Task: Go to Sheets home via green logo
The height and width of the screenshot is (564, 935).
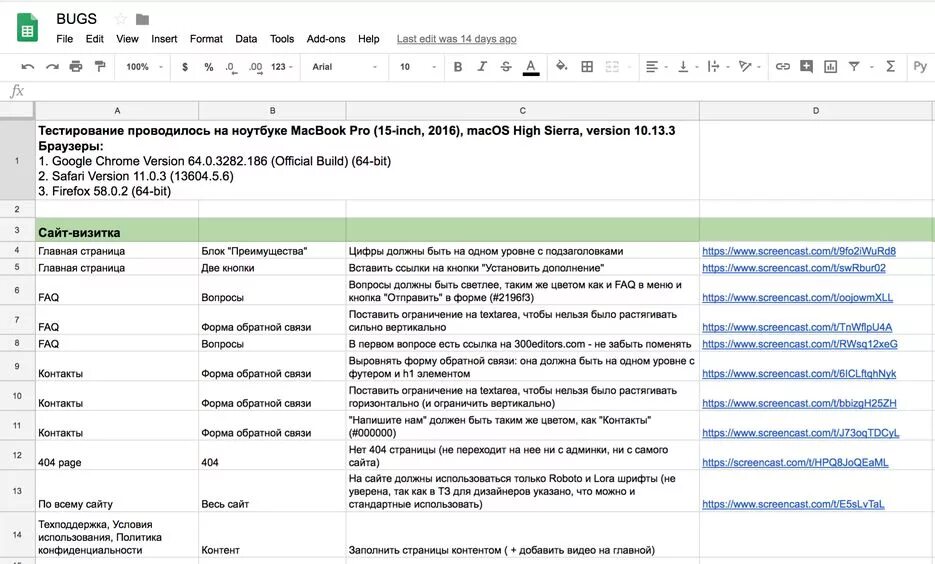Action: click(x=27, y=29)
